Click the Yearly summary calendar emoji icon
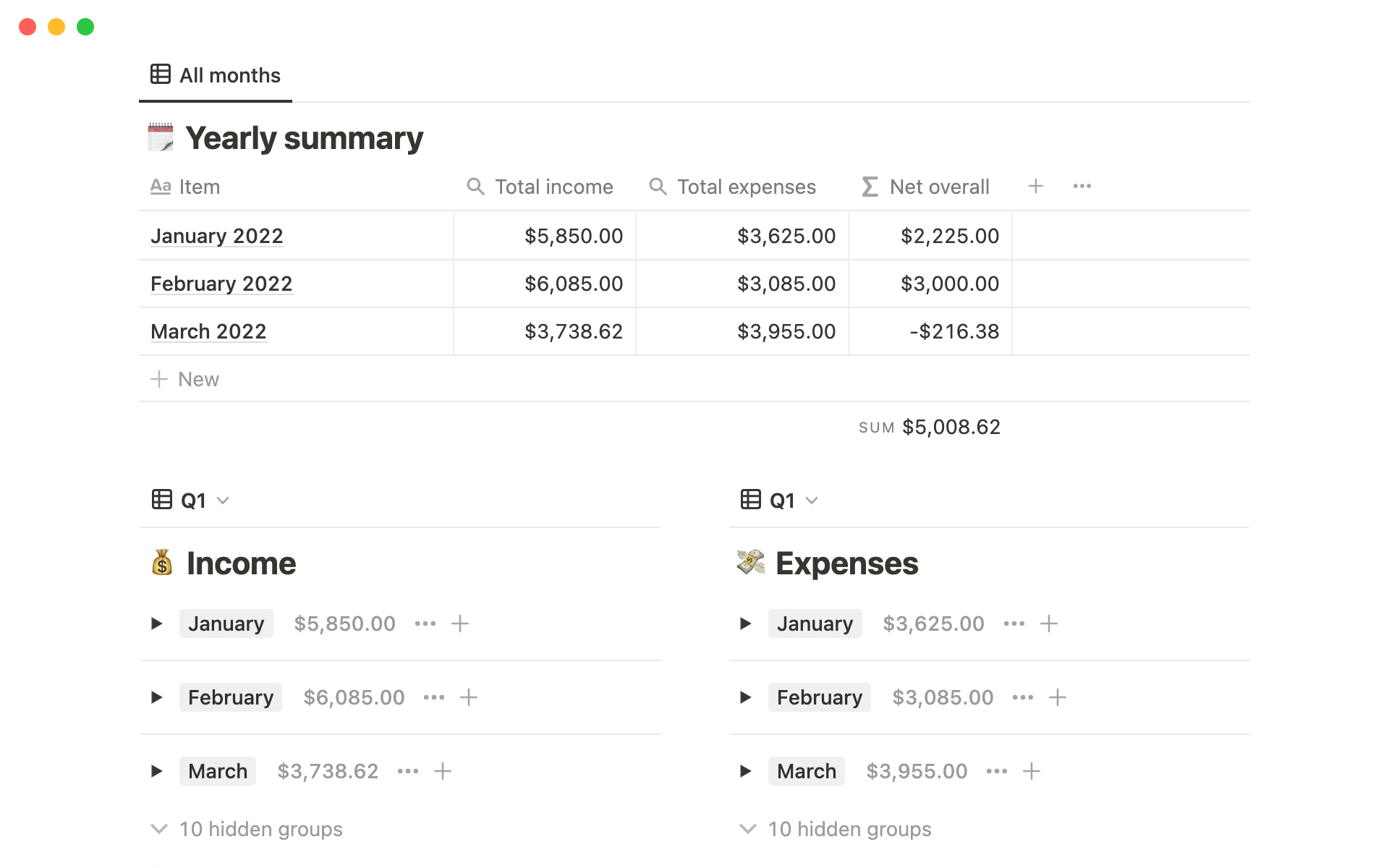The height and width of the screenshot is (868, 1389). (x=161, y=137)
